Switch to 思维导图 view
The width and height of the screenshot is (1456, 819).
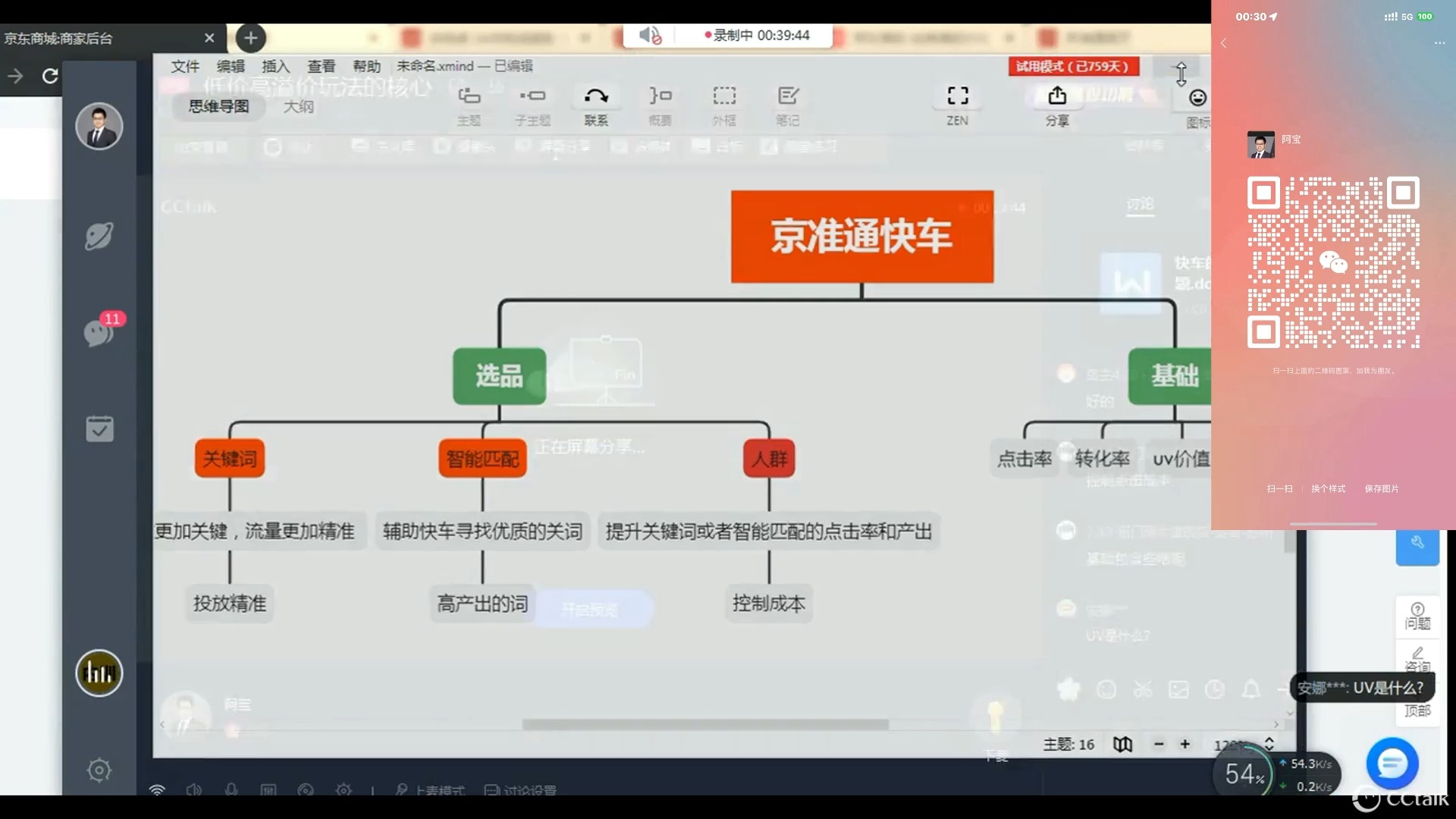tap(218, 106)
